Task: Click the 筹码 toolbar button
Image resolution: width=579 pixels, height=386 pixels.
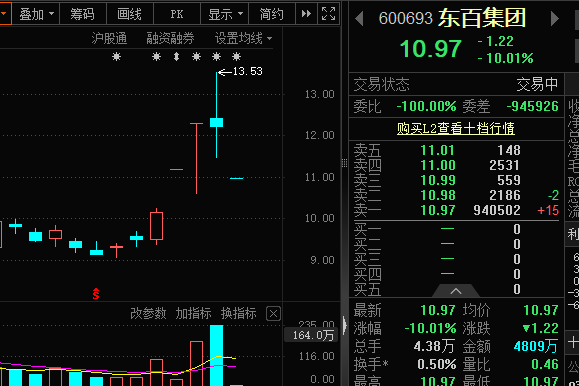Action: tap(82, 14)
